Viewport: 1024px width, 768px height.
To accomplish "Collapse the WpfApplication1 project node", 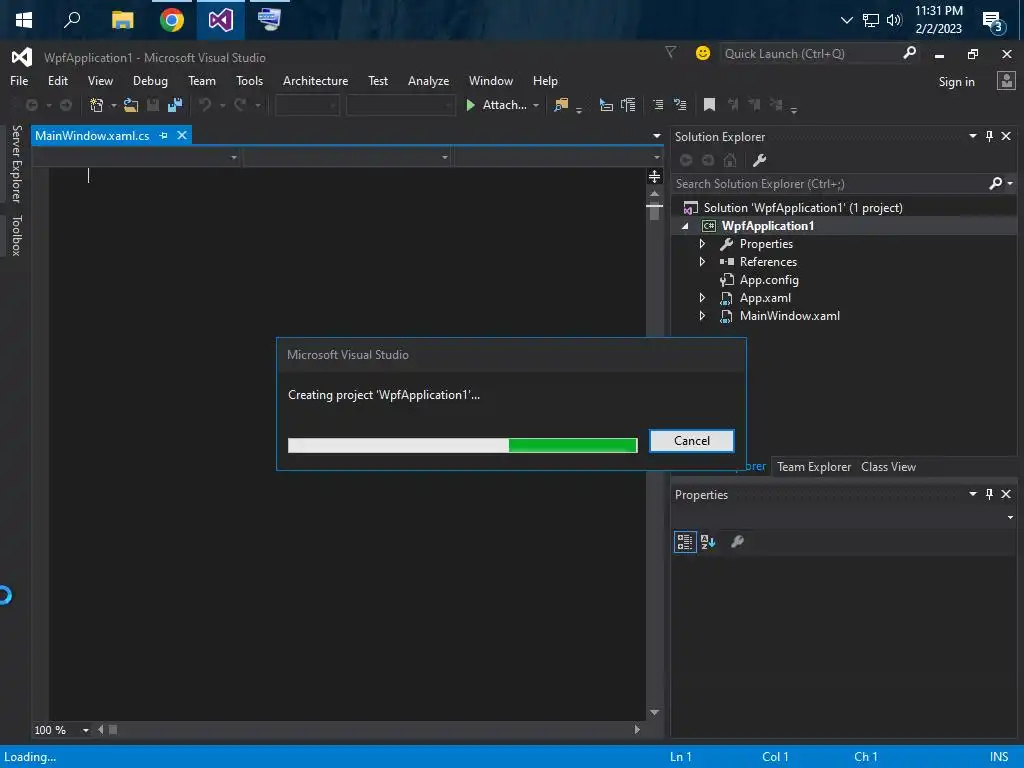I will click(685, 226).
